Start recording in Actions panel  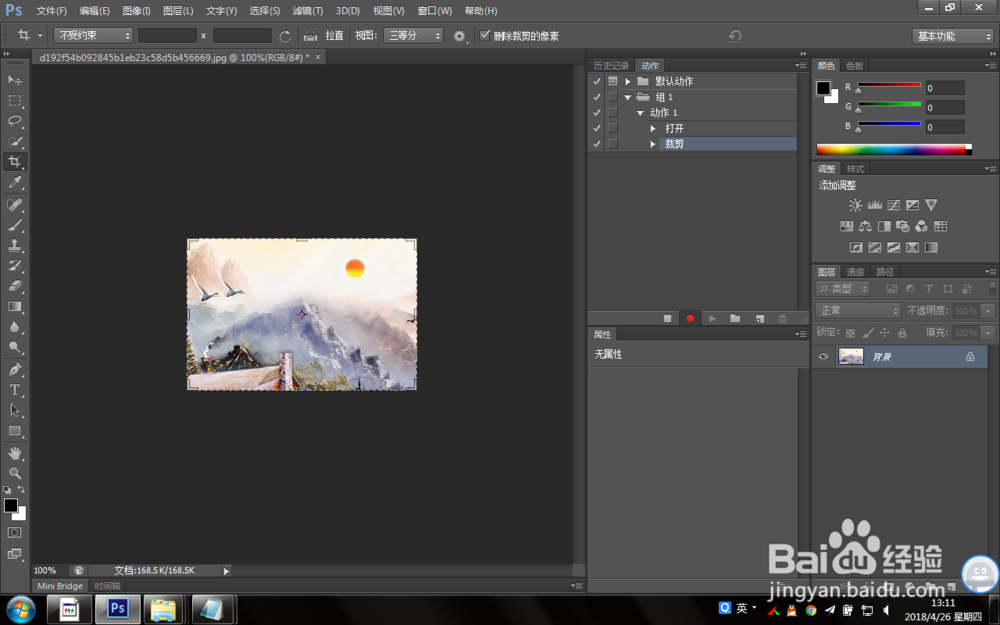click(x=690, y=318)
